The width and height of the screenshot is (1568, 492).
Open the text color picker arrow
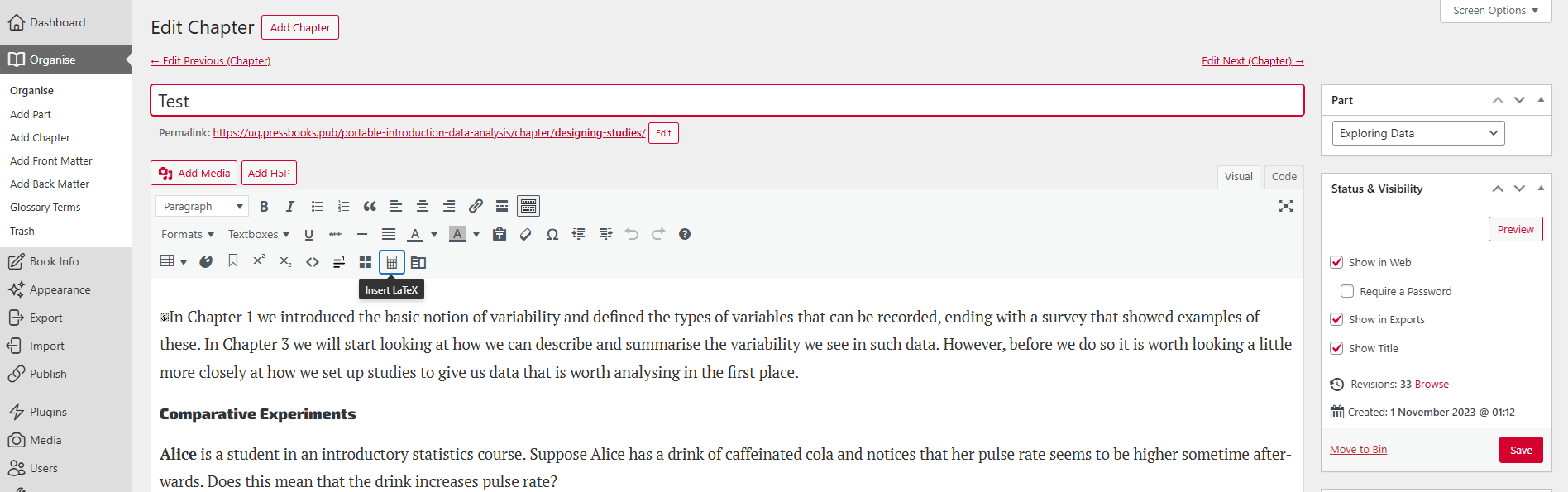point(434,234)
